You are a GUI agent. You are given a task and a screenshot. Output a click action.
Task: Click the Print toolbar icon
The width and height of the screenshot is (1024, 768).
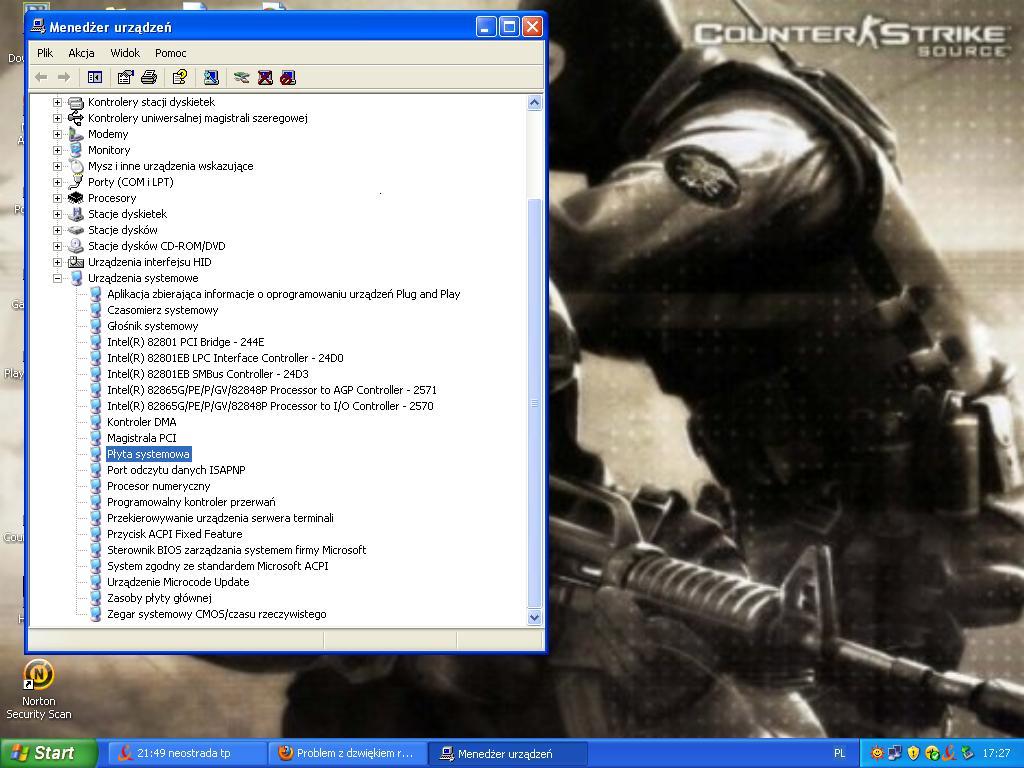pos(149,78)
